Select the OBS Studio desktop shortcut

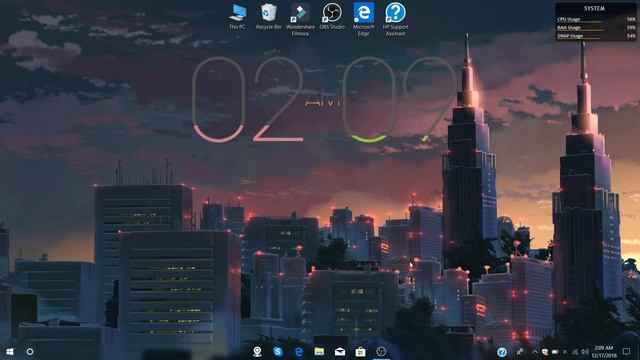pos(332,16)
